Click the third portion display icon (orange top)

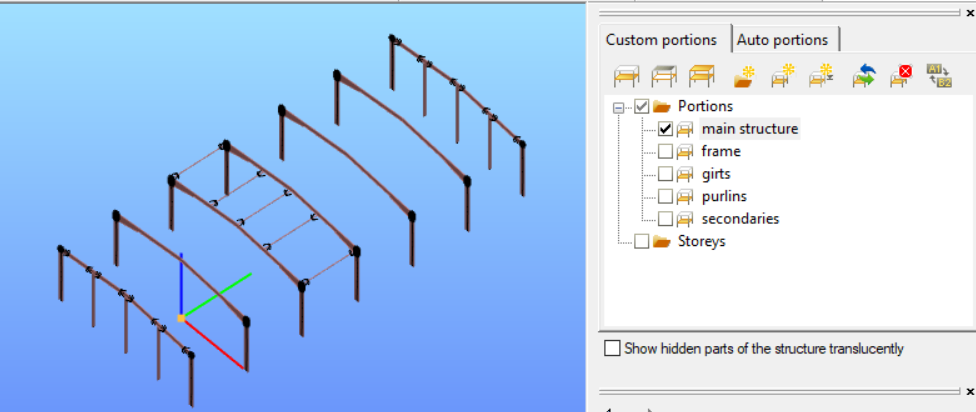pyautogui.click(x=701, y=77)
